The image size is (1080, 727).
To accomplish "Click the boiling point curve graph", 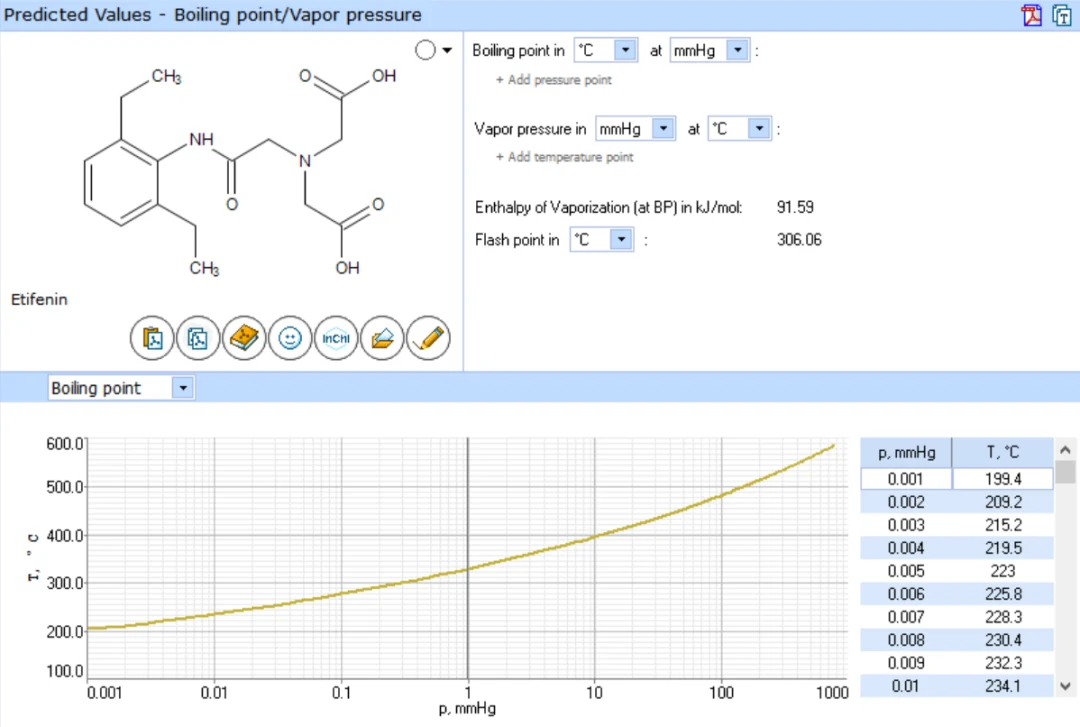I will pos(468,558).
